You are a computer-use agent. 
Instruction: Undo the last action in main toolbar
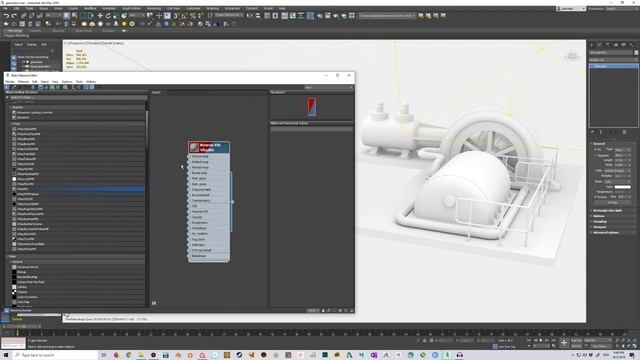(6, 16)
